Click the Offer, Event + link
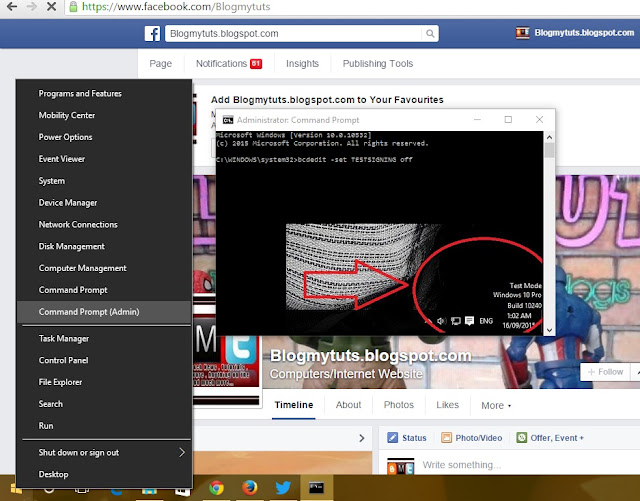This screenshot has height=501, width=640. pyautogui.click(x=557, y=438)
